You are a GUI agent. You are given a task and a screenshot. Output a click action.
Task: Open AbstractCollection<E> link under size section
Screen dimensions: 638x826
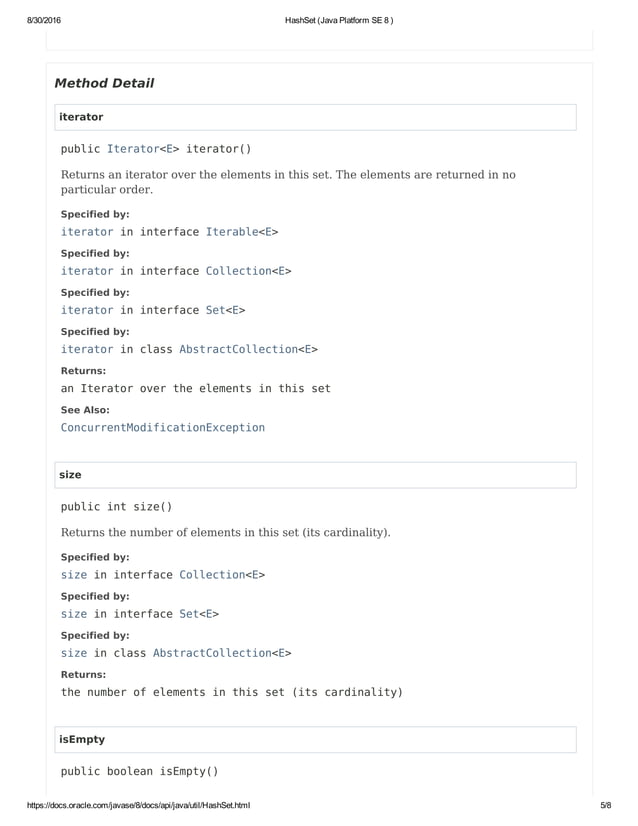pyautogui.click(x=222, y=653)
